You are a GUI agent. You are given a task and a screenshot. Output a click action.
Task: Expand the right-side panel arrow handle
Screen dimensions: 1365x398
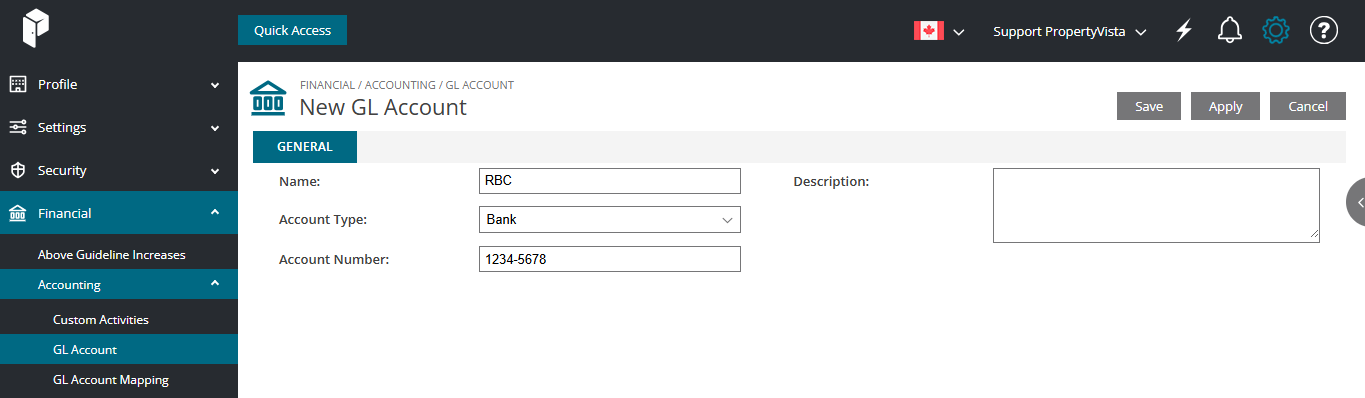point(1358,202)
